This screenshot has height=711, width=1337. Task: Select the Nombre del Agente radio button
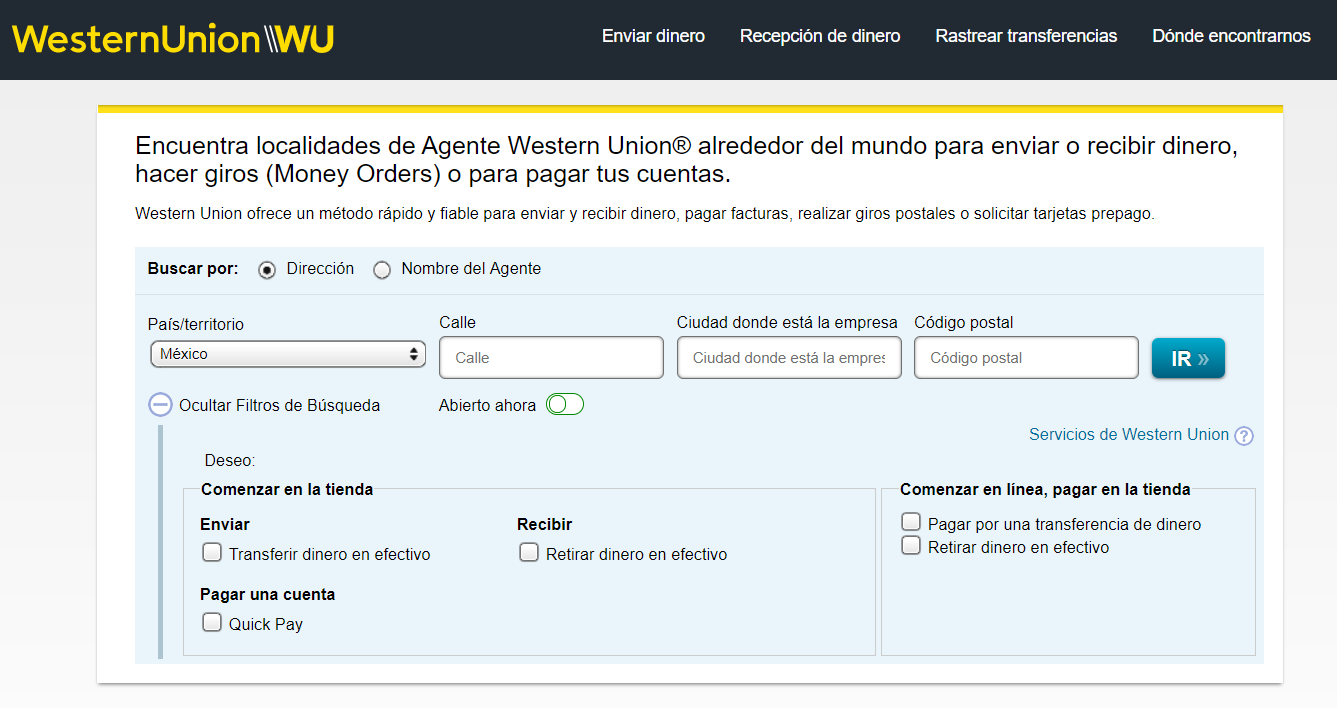point(382,269)
